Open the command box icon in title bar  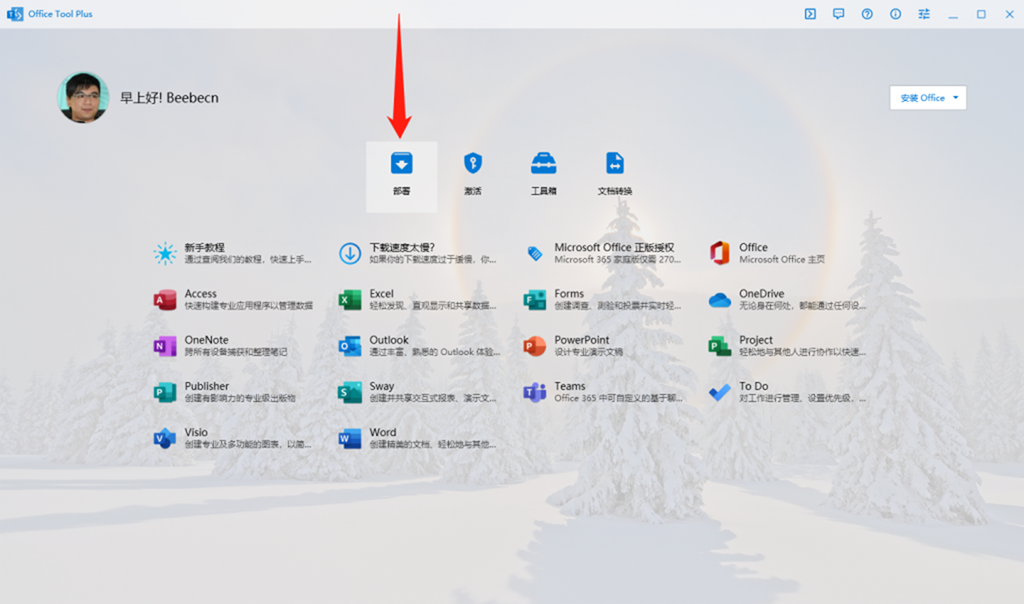[x=810, y=14]
